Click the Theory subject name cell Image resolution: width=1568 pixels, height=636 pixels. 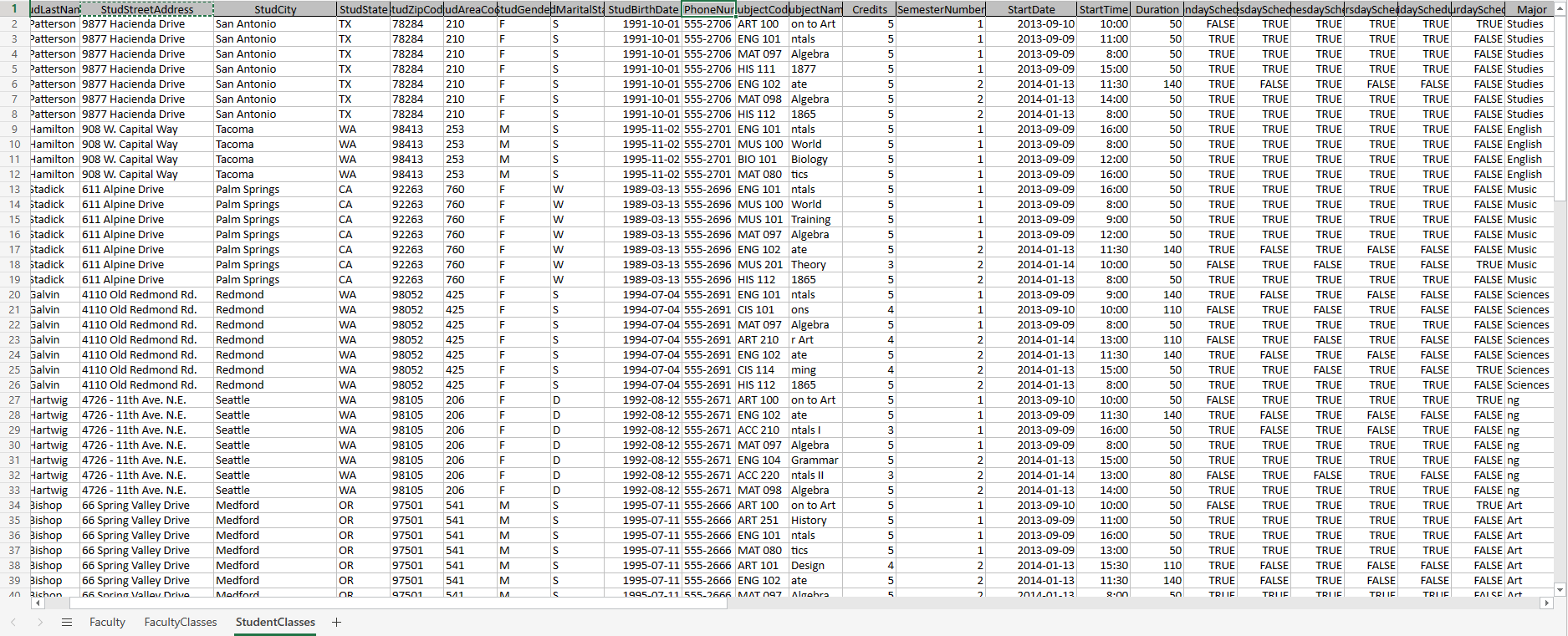816,265
